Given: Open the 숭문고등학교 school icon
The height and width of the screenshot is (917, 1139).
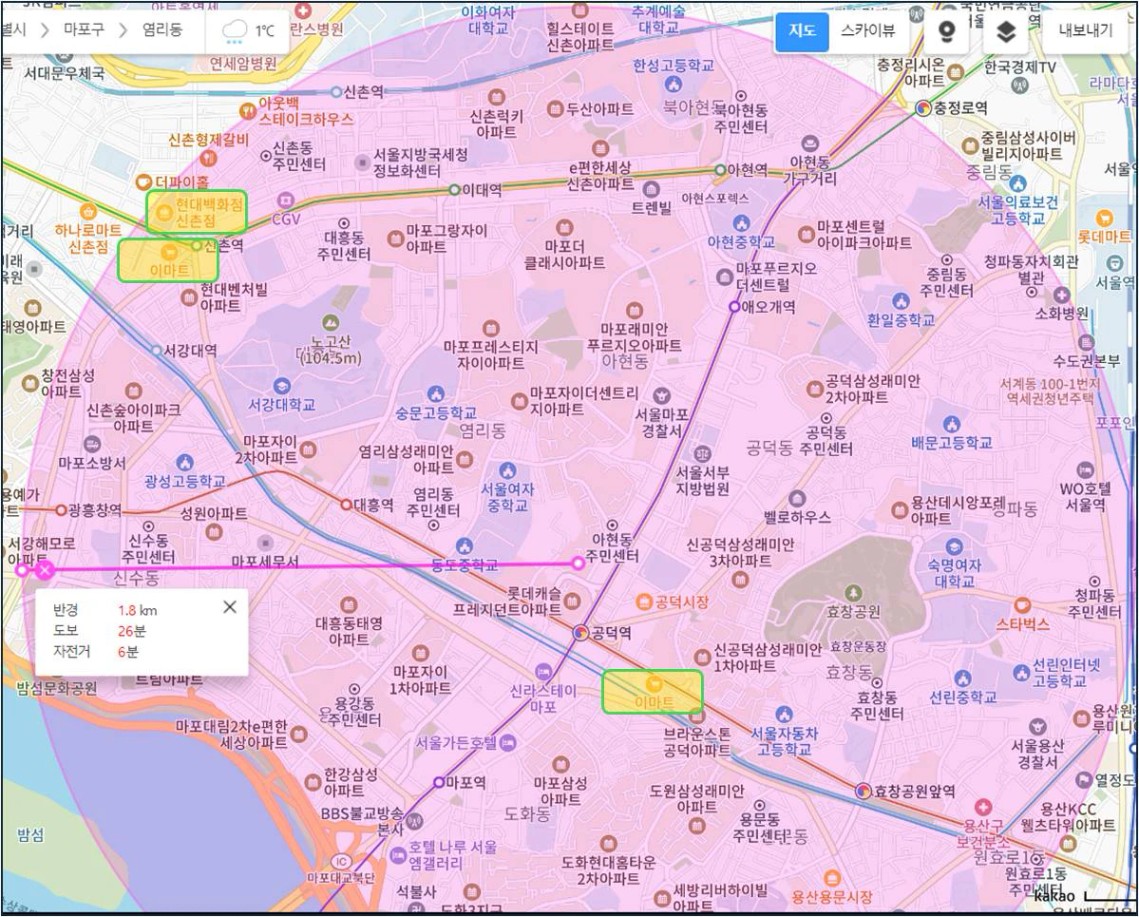Looking at the screenshot, I should [435, 395].
